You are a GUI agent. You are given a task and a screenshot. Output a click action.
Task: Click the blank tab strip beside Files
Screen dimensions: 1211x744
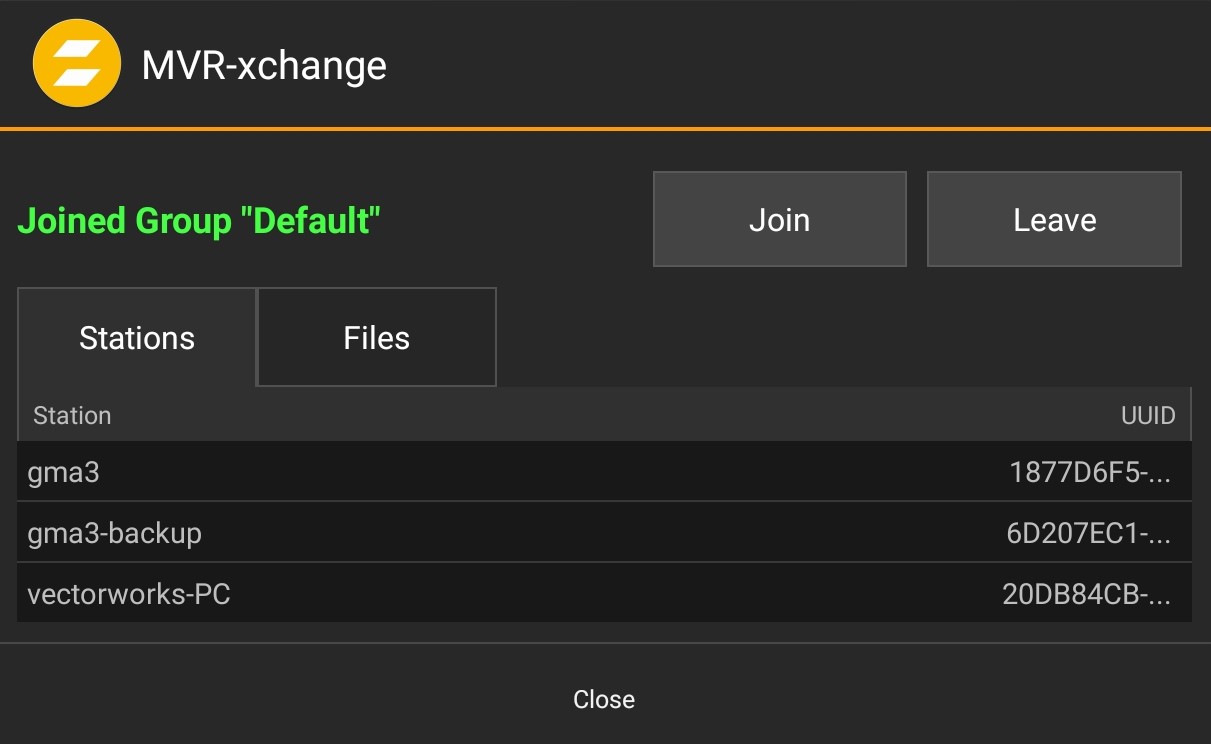point(840,338)
